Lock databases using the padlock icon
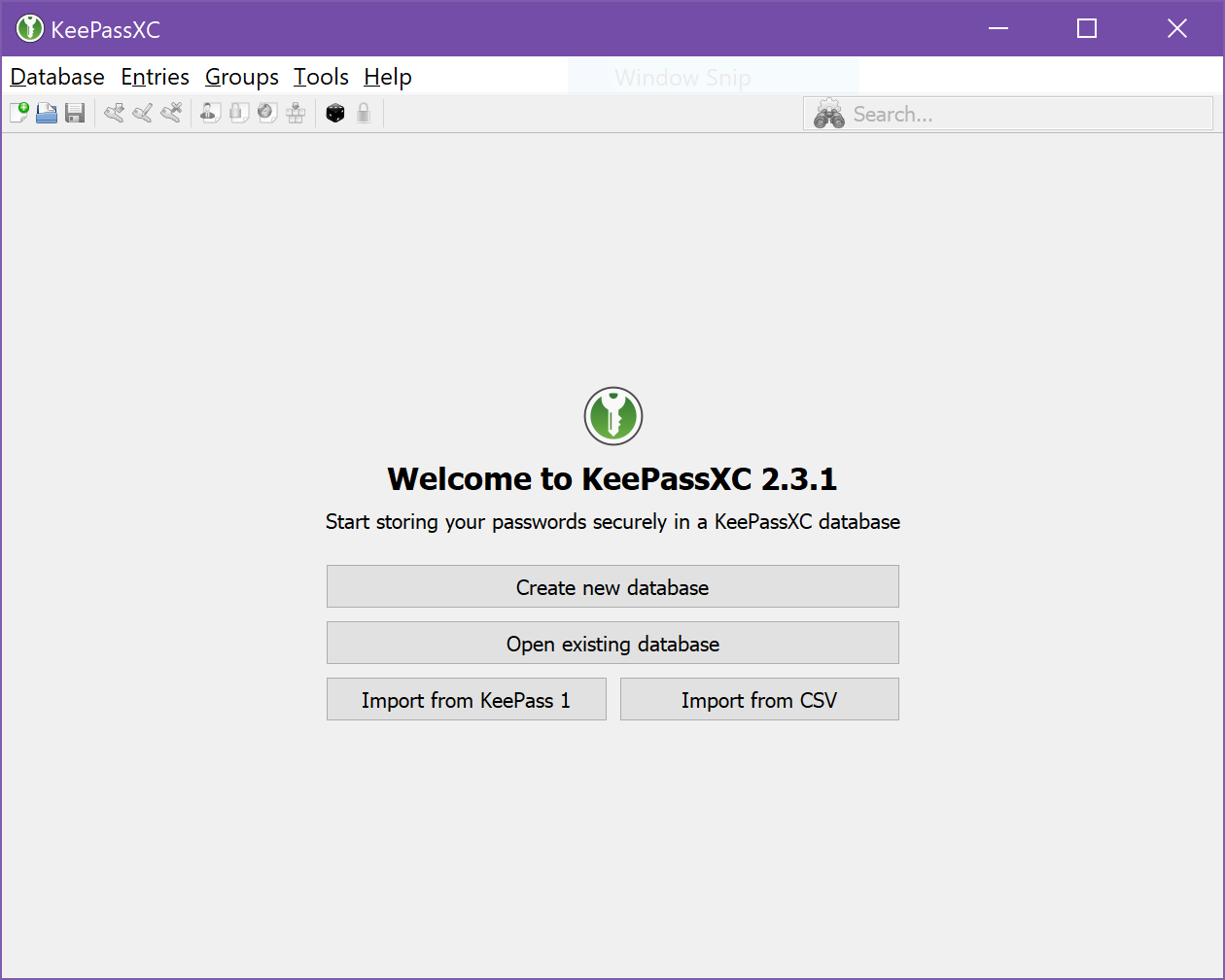Viewport: 1225px width, 980px height. coord(364,113)
